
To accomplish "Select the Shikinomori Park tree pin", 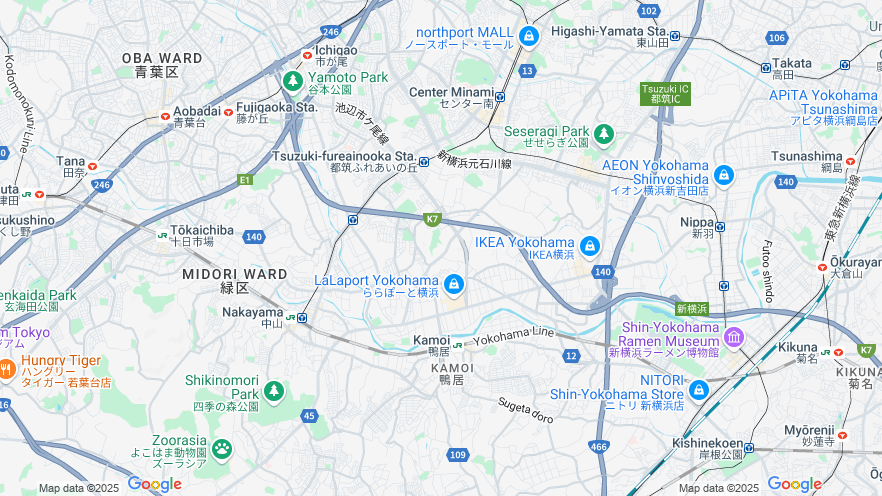I will [x=274, y=390].
